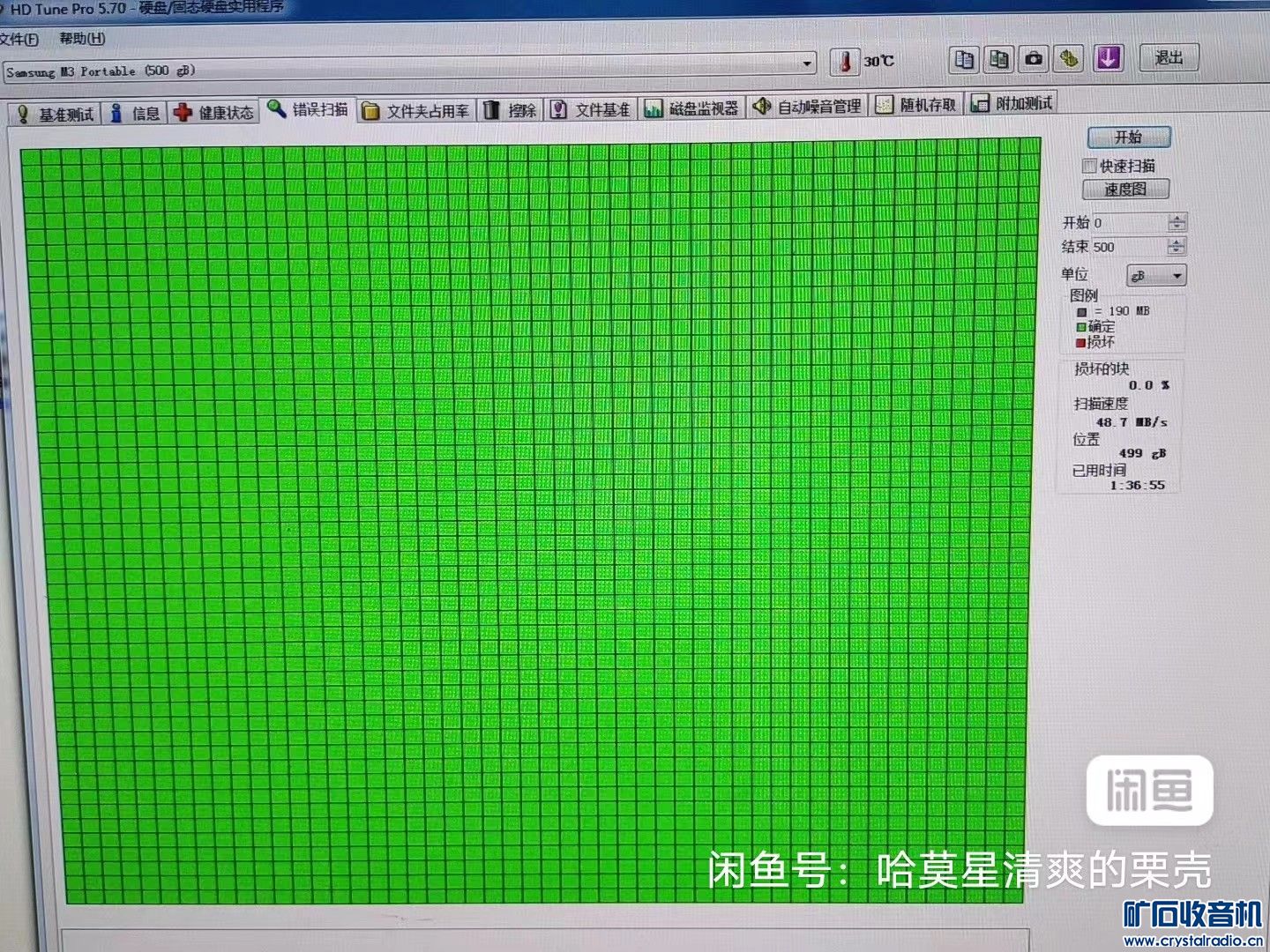Viewport: 1270px width, 952px height.
Task: Click the 开始 start position field showing 0
Action: click(x=1129, y=223)
